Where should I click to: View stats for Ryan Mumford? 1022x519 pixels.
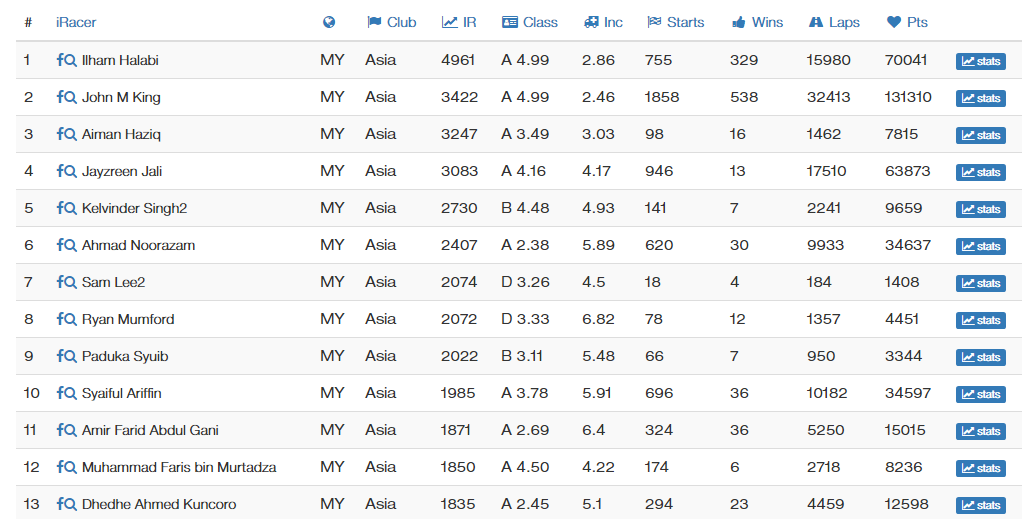[980, 320]
